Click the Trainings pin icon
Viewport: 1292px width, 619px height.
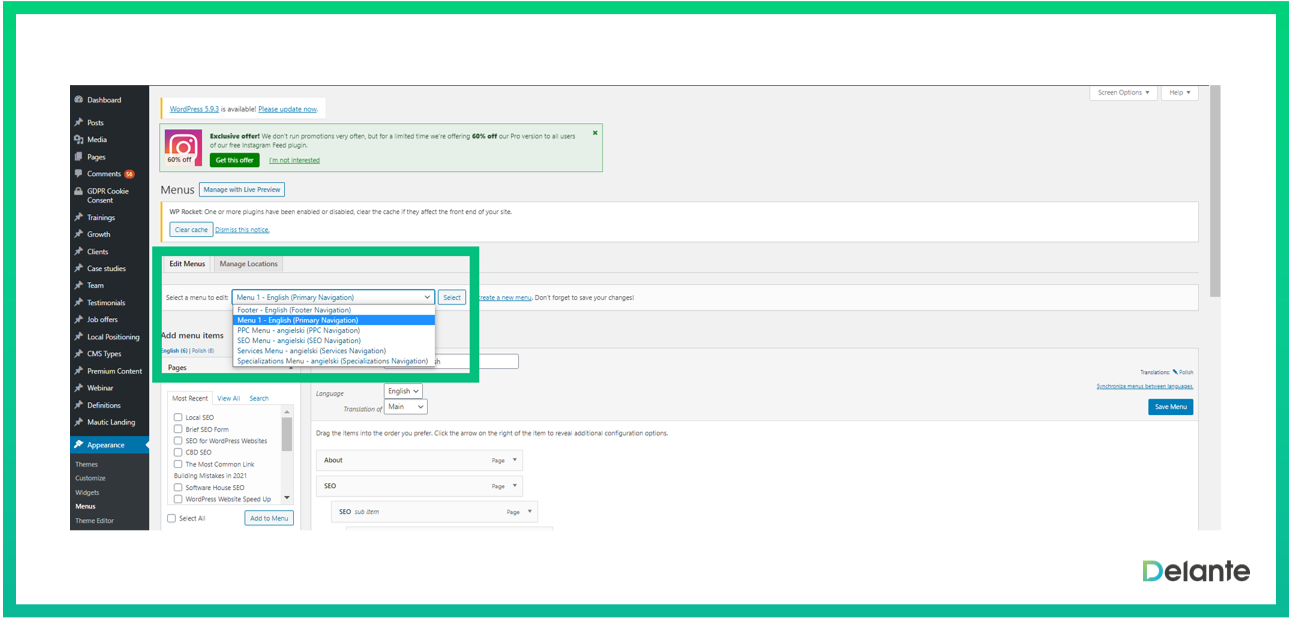pos(78,217)
